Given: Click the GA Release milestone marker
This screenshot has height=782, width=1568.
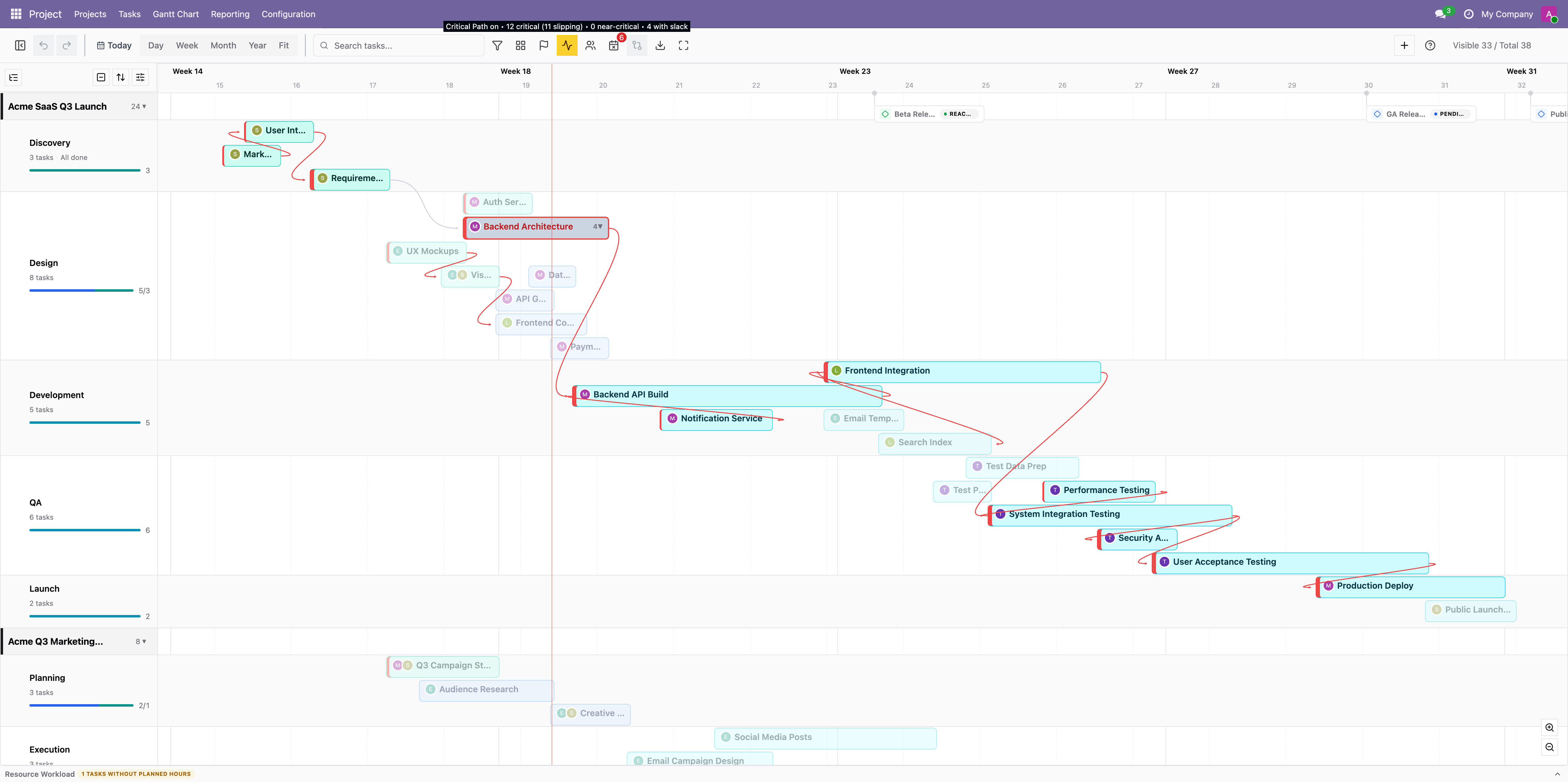Looking at the screenshot, I should click(x=1421, y=114).
